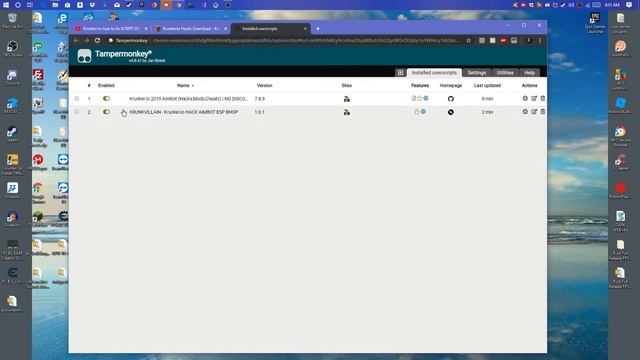Open a new browser tab
Screen dimensions: 640x360
(318, 29)
